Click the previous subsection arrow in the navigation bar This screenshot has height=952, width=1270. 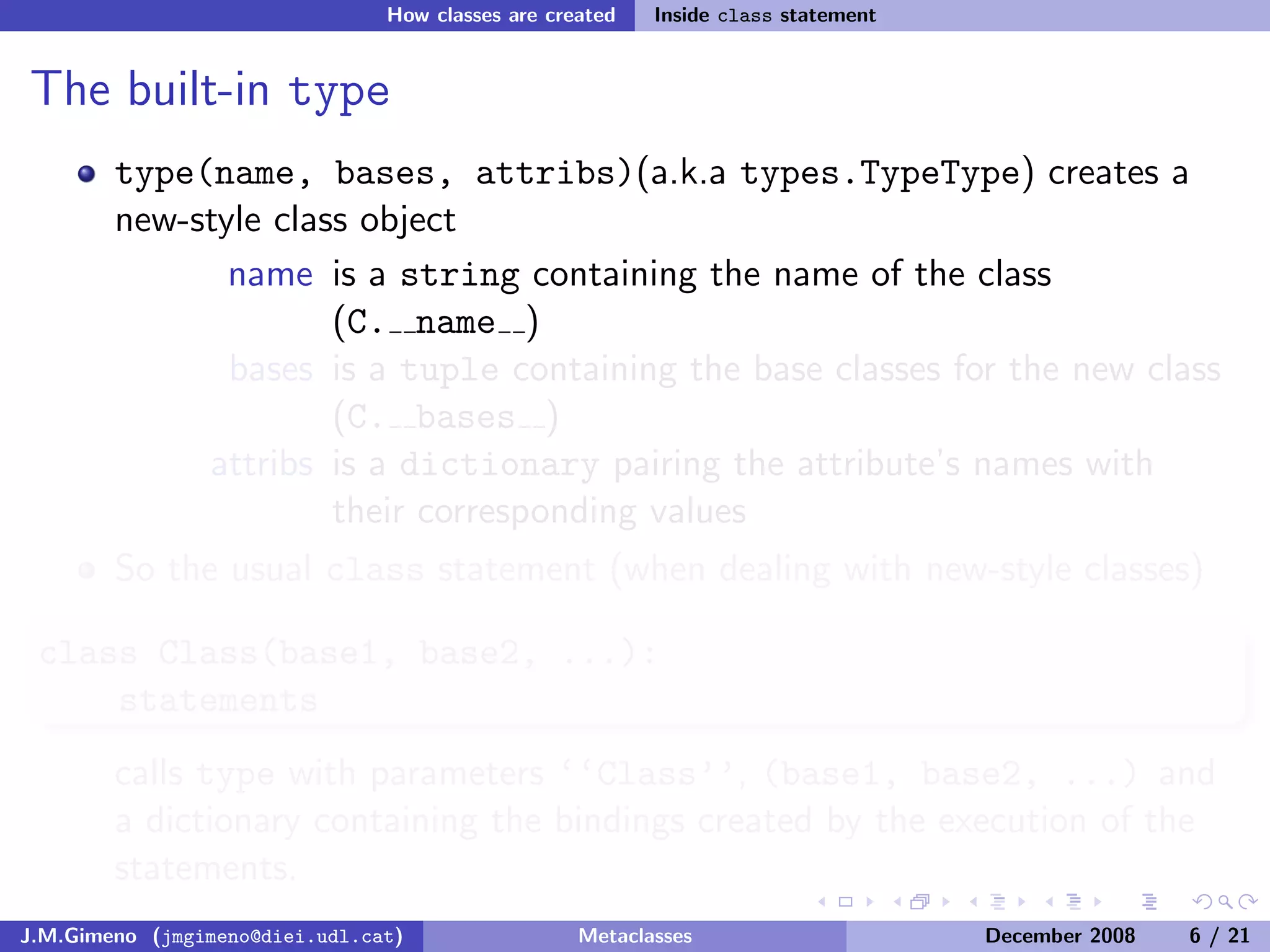pyautogui.click(x=974, y=902)
